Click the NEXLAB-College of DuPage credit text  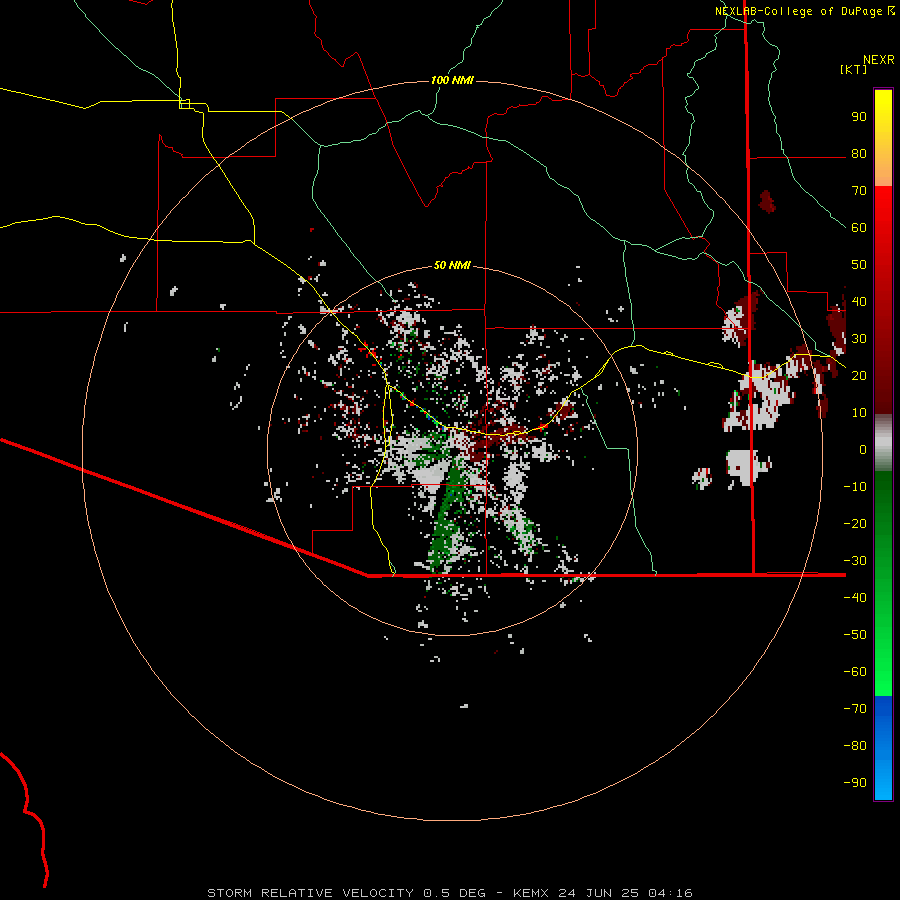click(x=798, y=11)
